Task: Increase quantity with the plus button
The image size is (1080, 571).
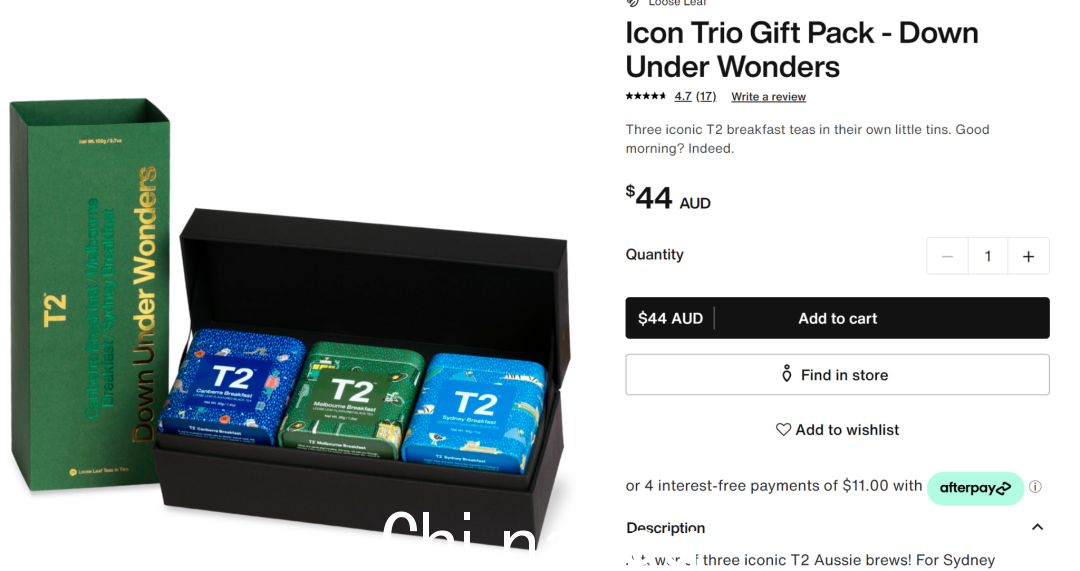Action: (x=1028, y=256)
